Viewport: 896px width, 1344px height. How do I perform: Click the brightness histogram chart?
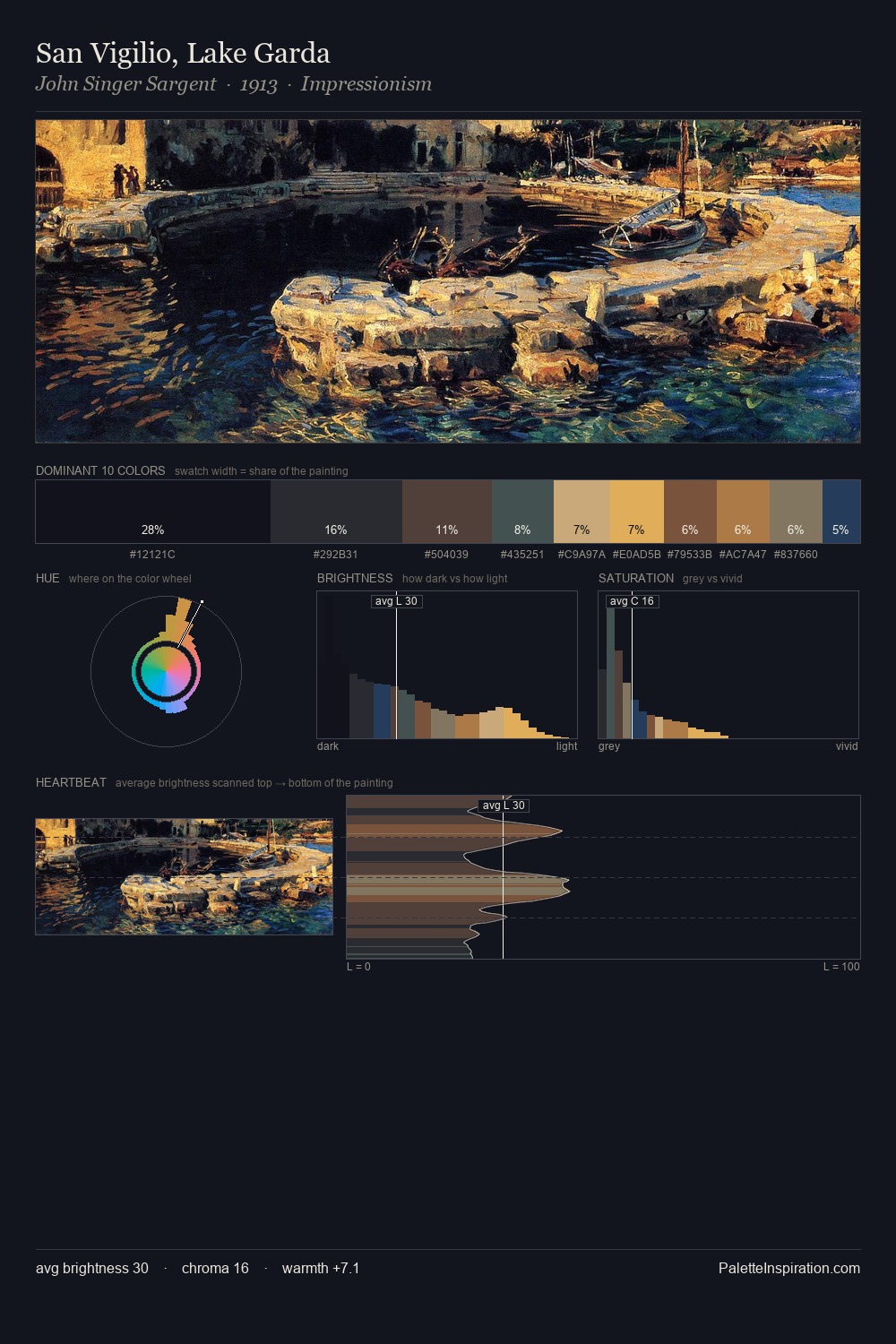447,665
